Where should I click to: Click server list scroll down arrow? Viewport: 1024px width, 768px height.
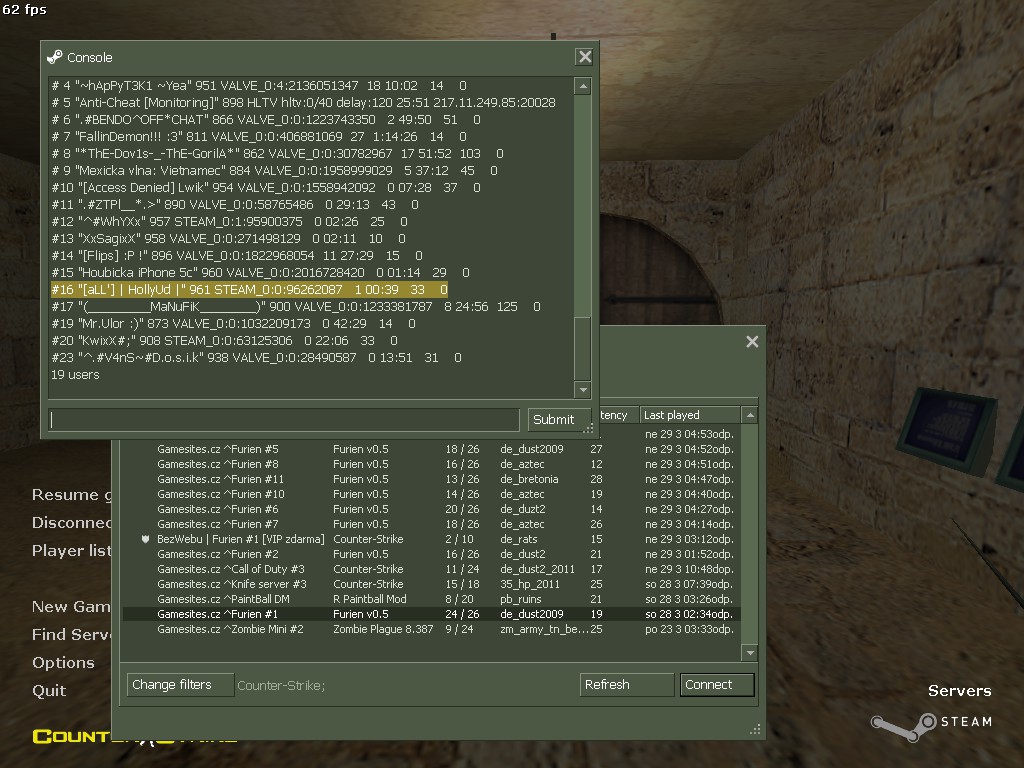(750, 652)
